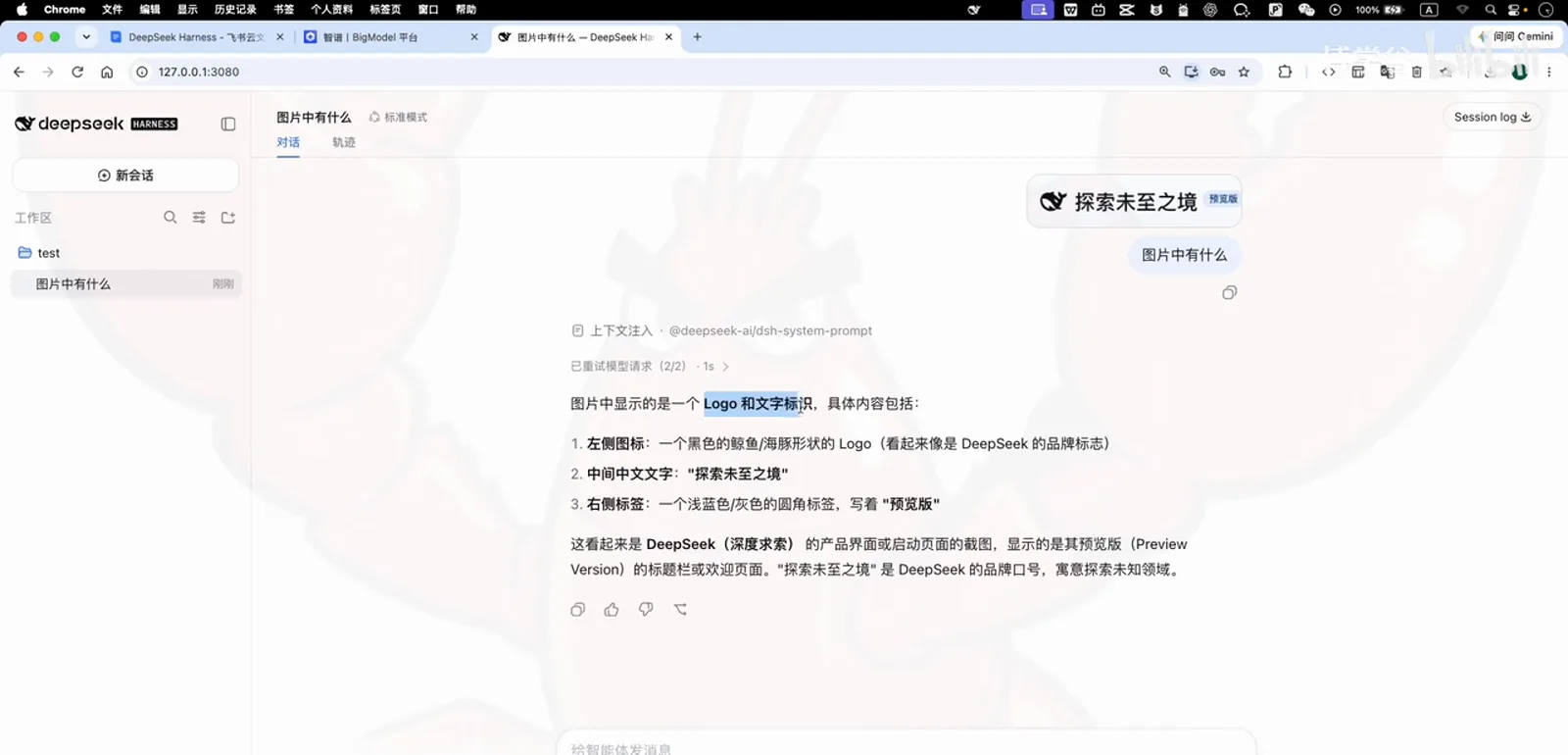The width and height of the screenshot is (1568, 755).
Task: Open workspace filter settings icon
Action: point(199,218)
